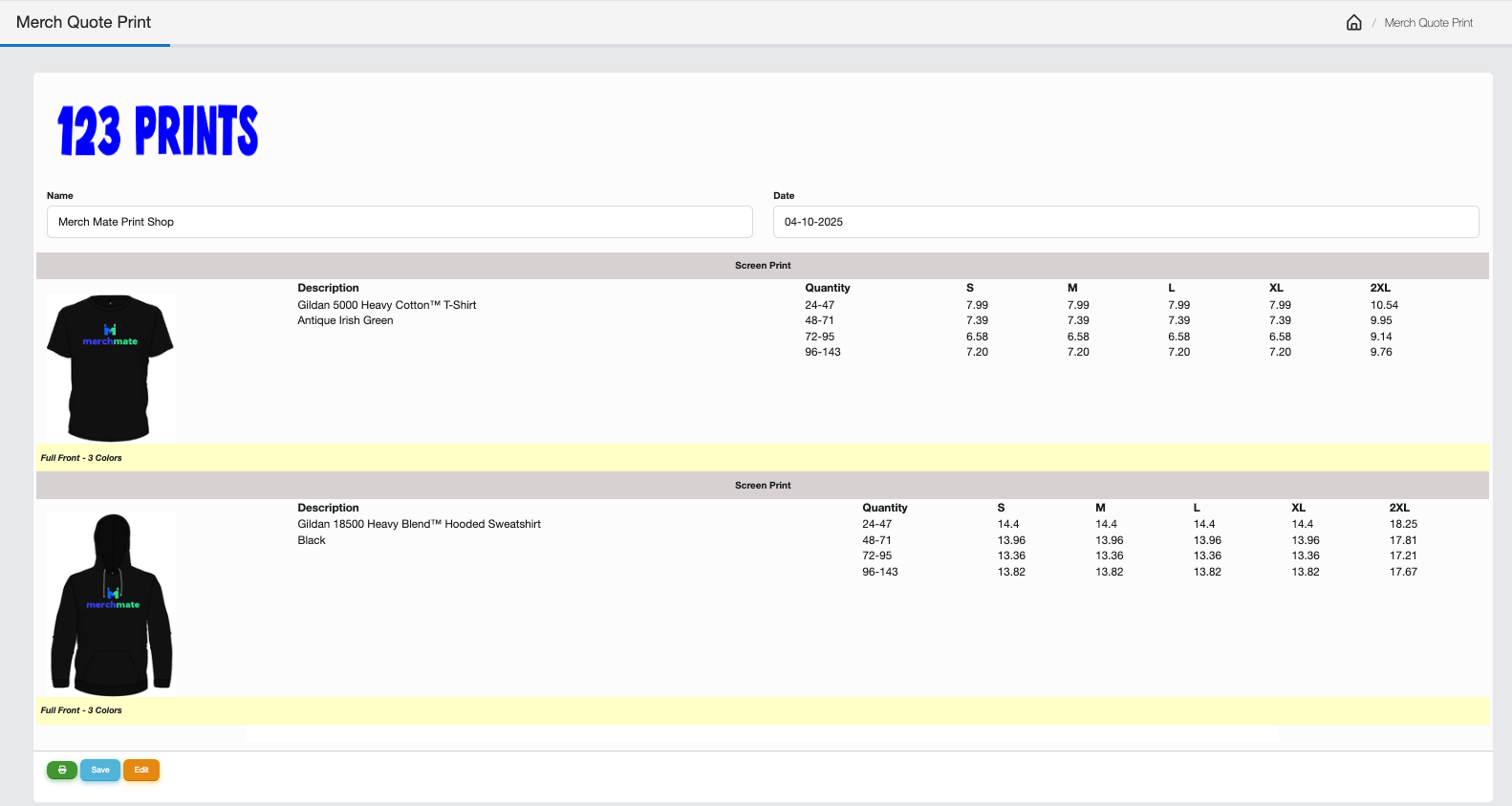Go to home via the house icon
The image size is (1512, 806).
tap(1353, 23)
